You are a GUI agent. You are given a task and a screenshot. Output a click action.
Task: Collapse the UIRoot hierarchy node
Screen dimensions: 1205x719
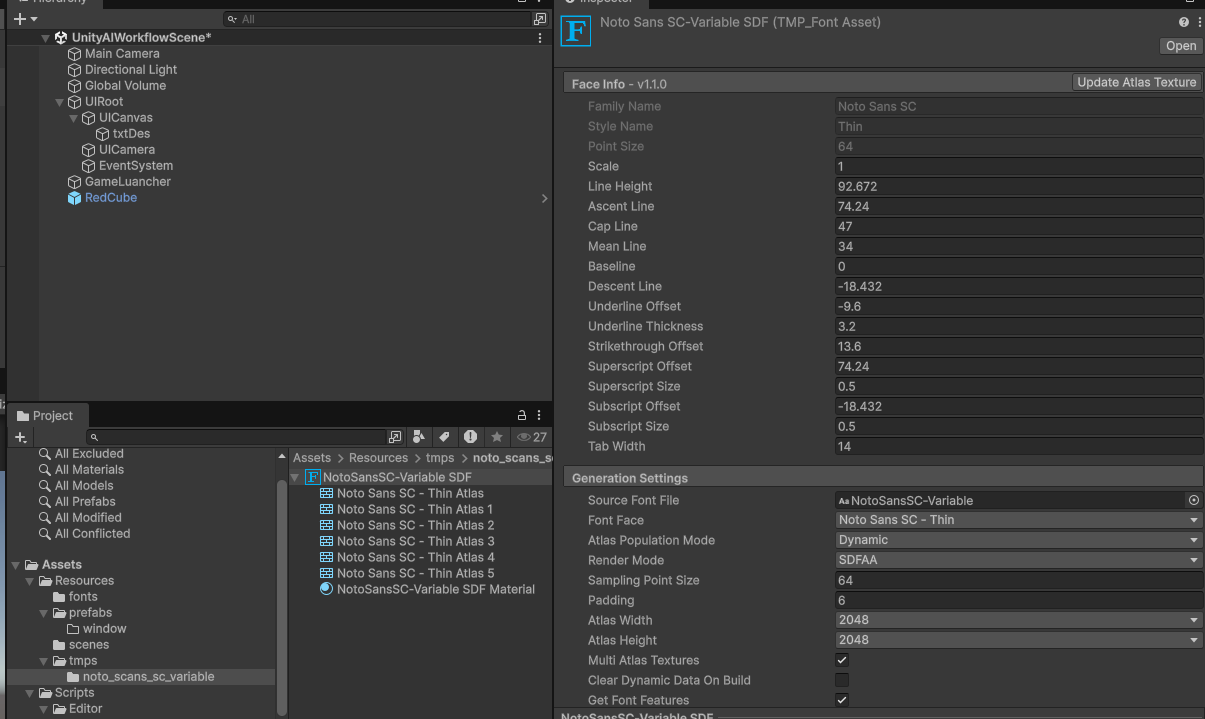click(60, 102)
